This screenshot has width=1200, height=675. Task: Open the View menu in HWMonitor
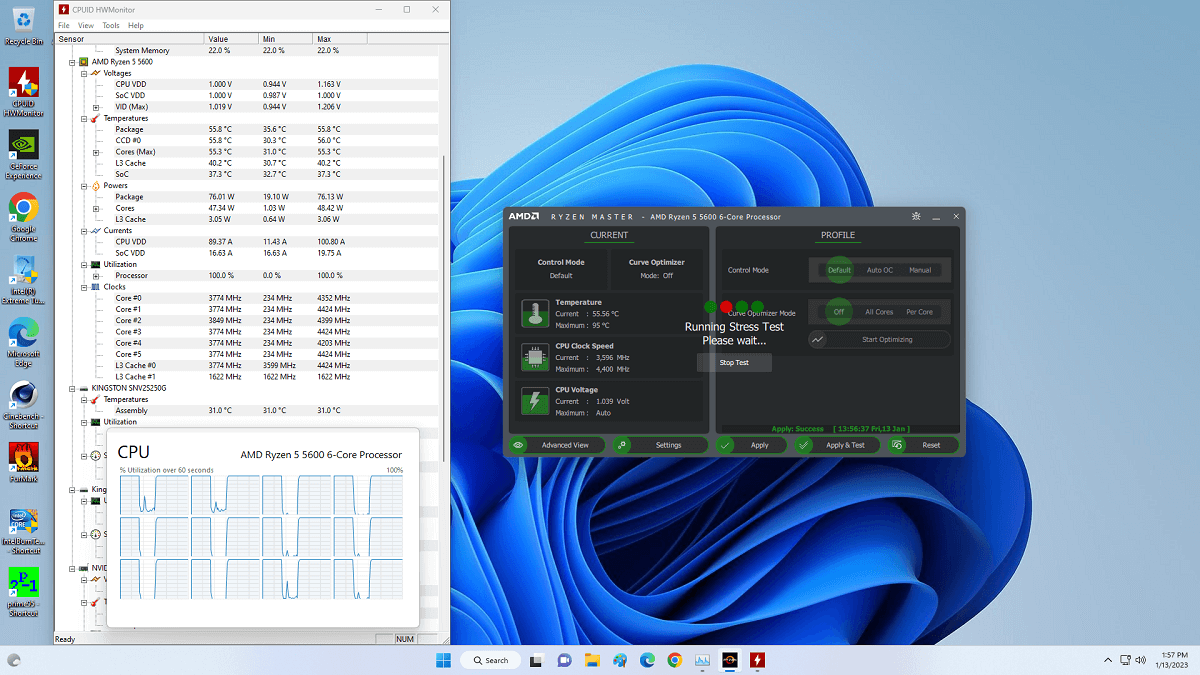[x=86, y=25]
